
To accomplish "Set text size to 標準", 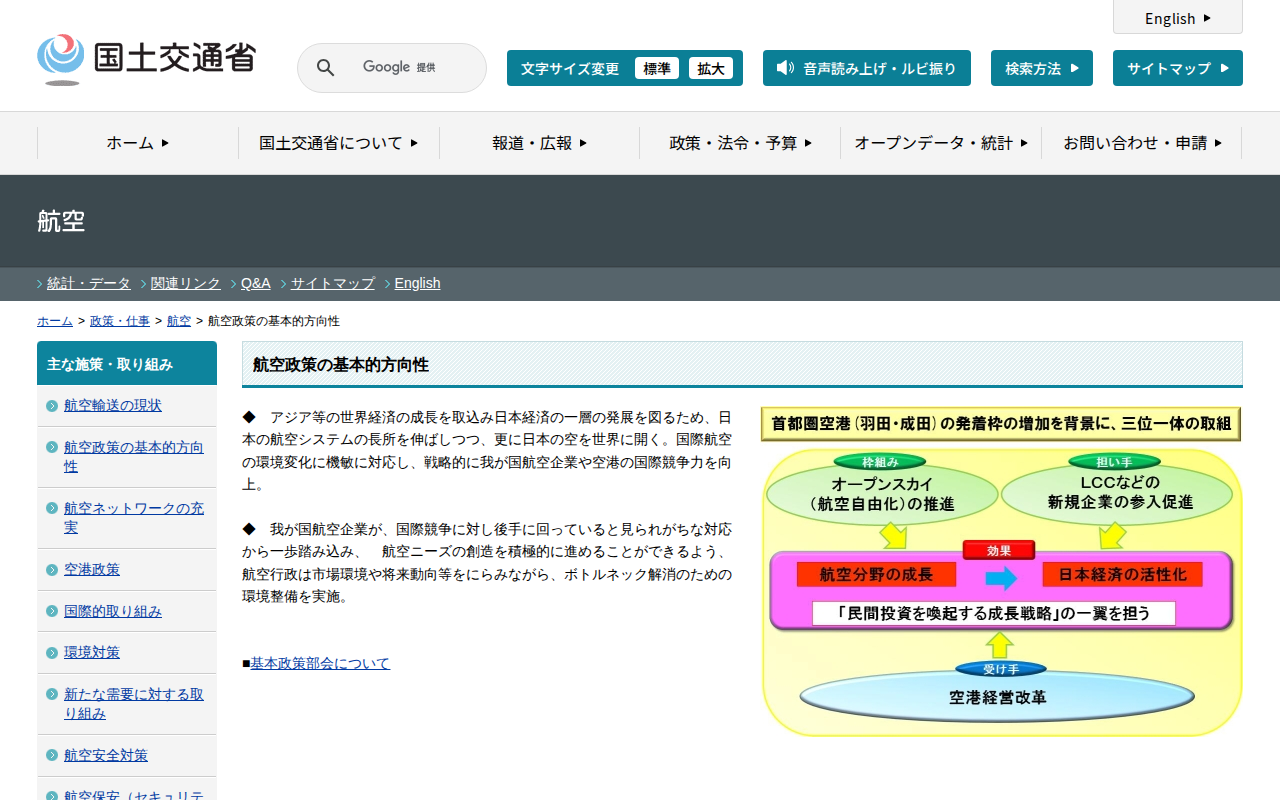I will pyautogui.click(x=657, y=68).
